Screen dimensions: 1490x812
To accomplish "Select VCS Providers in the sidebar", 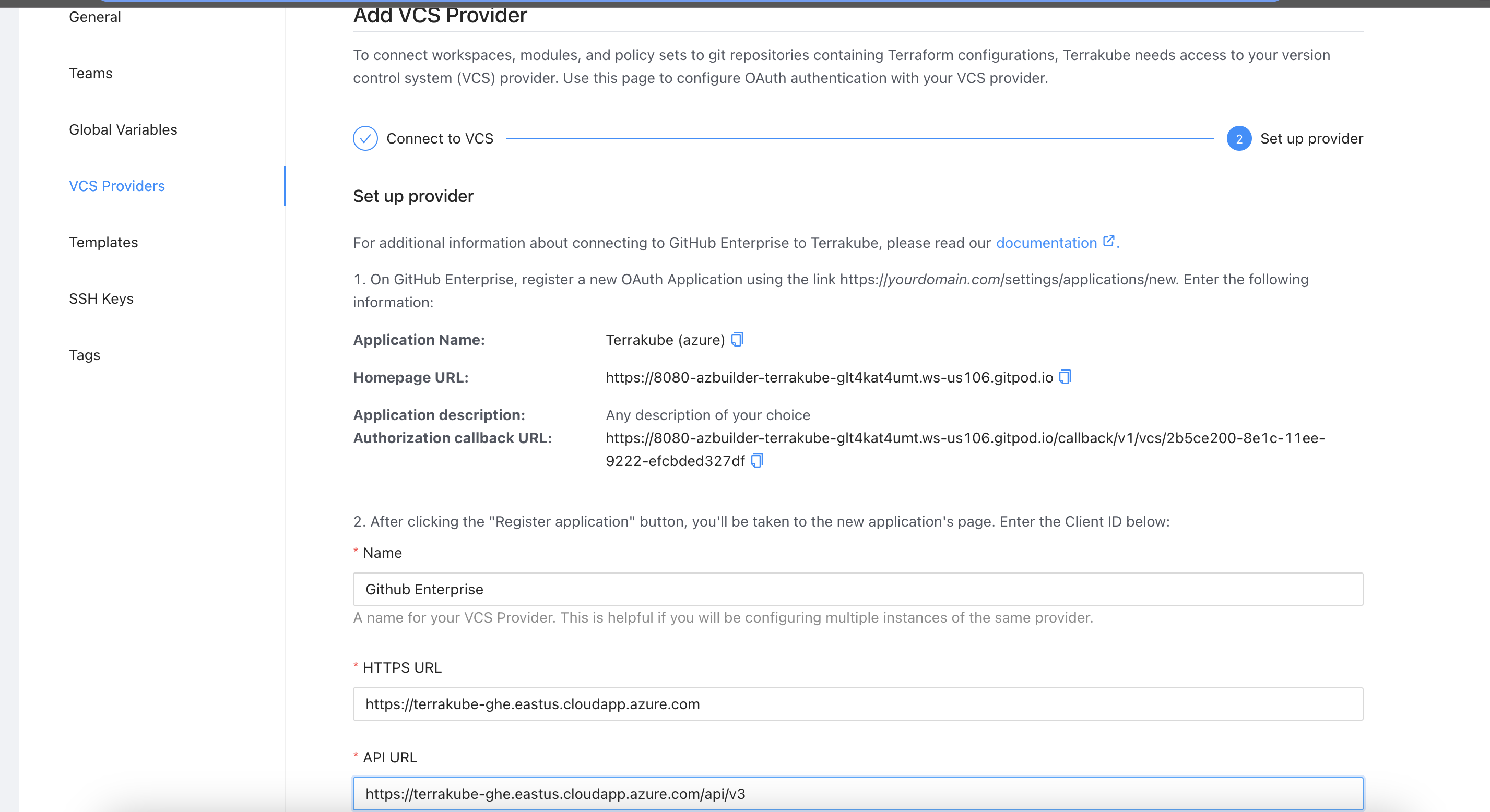I will click(x=117, y=186).
